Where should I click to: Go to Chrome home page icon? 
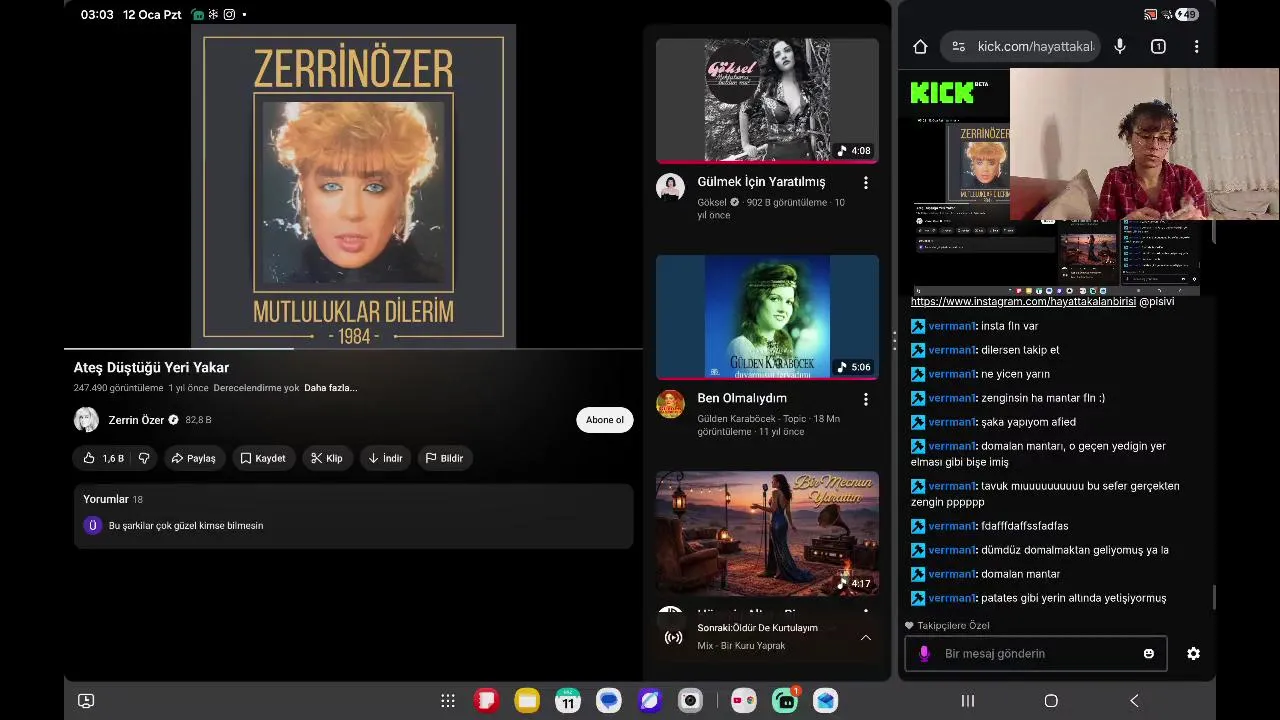(921, 46)
